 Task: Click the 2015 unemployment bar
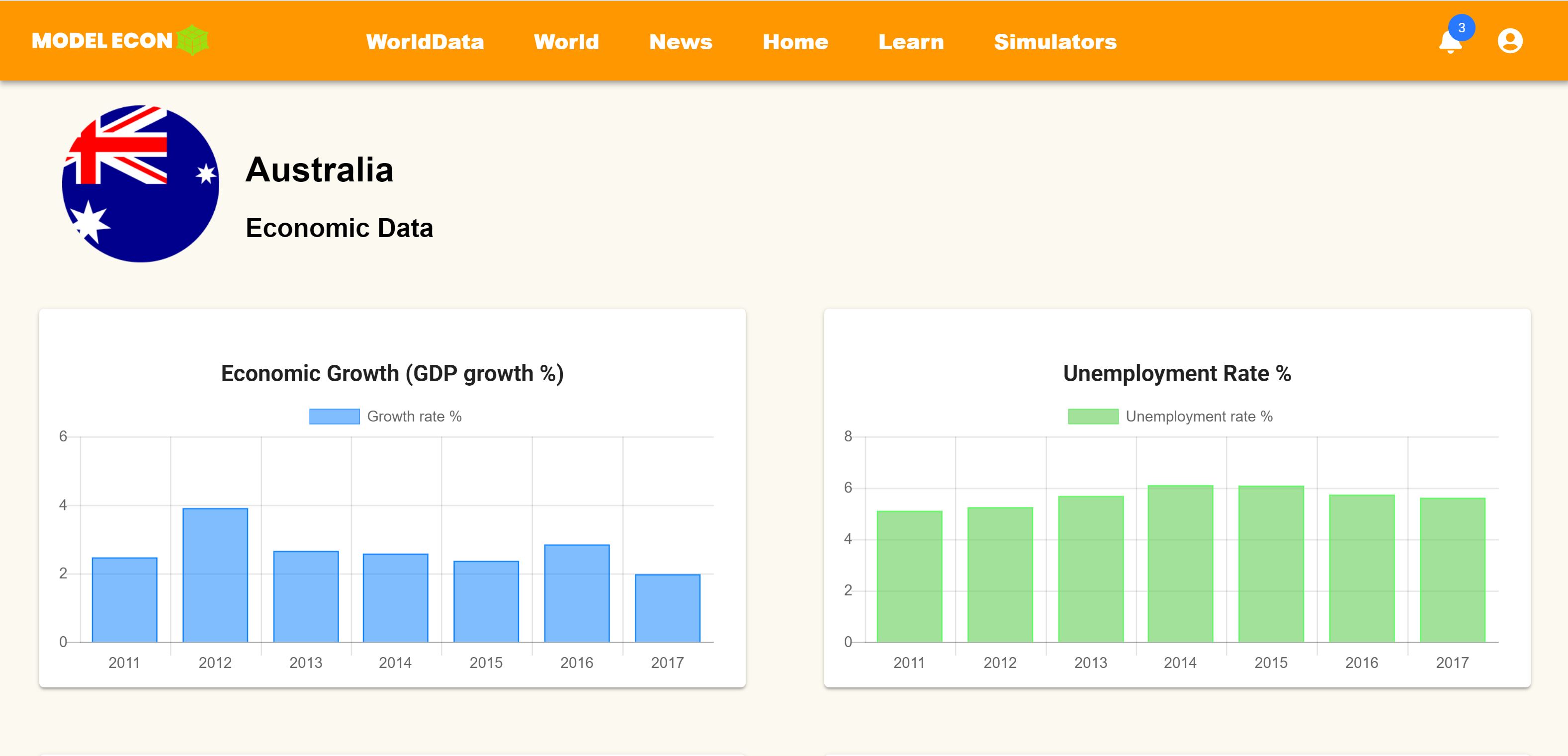click(1271, 564)
